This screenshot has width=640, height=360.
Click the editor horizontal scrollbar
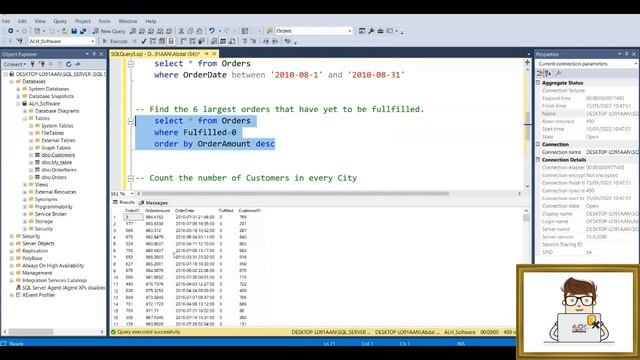[295, 193]
